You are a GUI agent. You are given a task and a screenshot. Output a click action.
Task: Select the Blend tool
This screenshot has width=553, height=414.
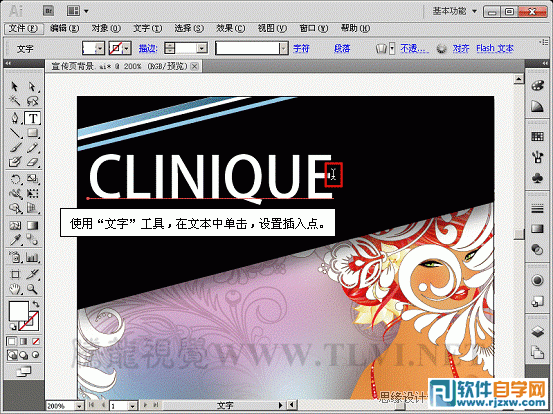(32, 240)
